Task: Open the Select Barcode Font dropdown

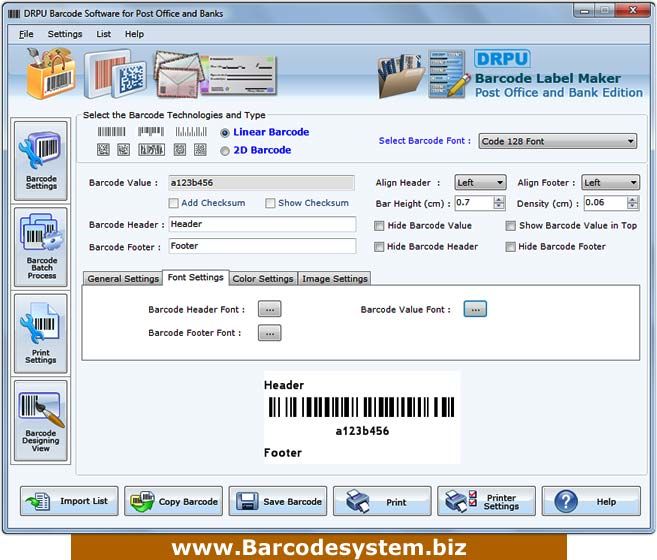Action: pos(558,141)
